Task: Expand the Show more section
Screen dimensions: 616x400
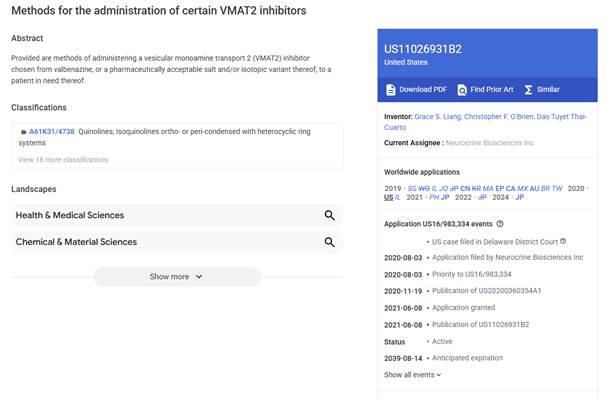Action: tap(176, 277)
